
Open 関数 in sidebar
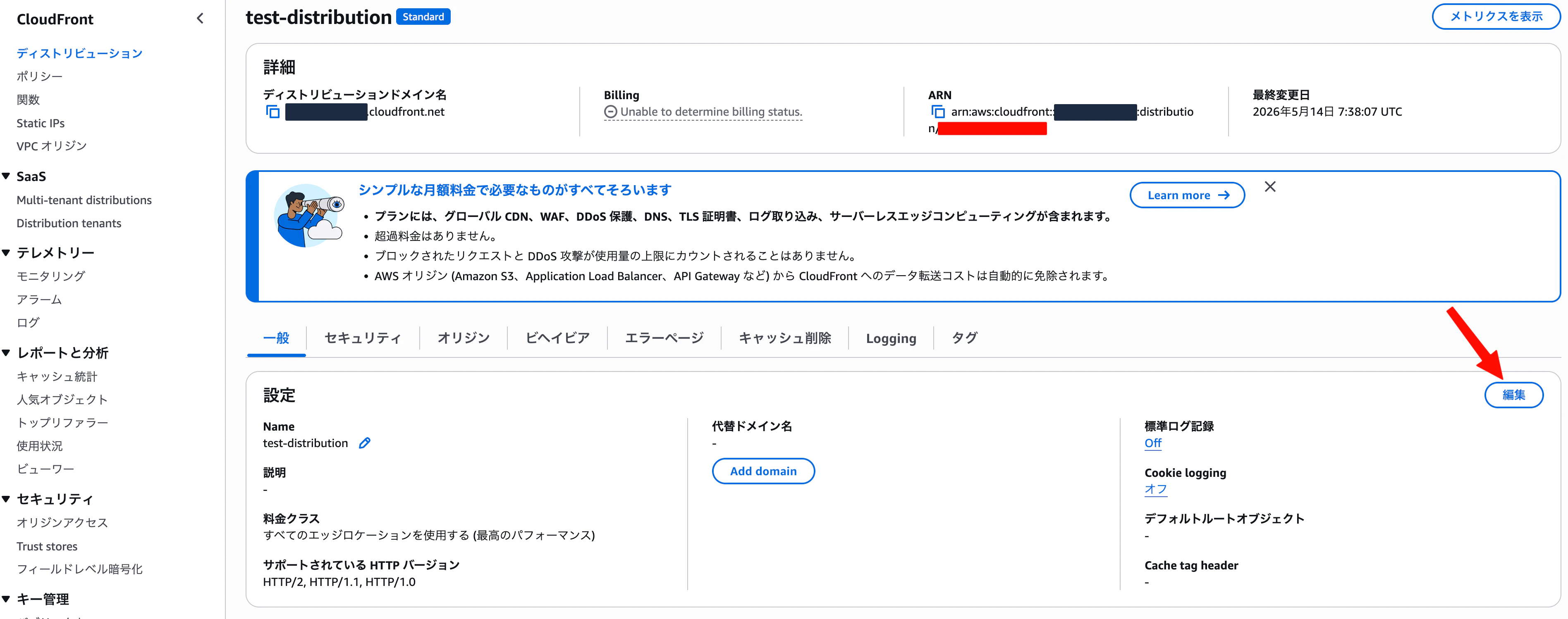pyautogui.click(x=28, y=100)
